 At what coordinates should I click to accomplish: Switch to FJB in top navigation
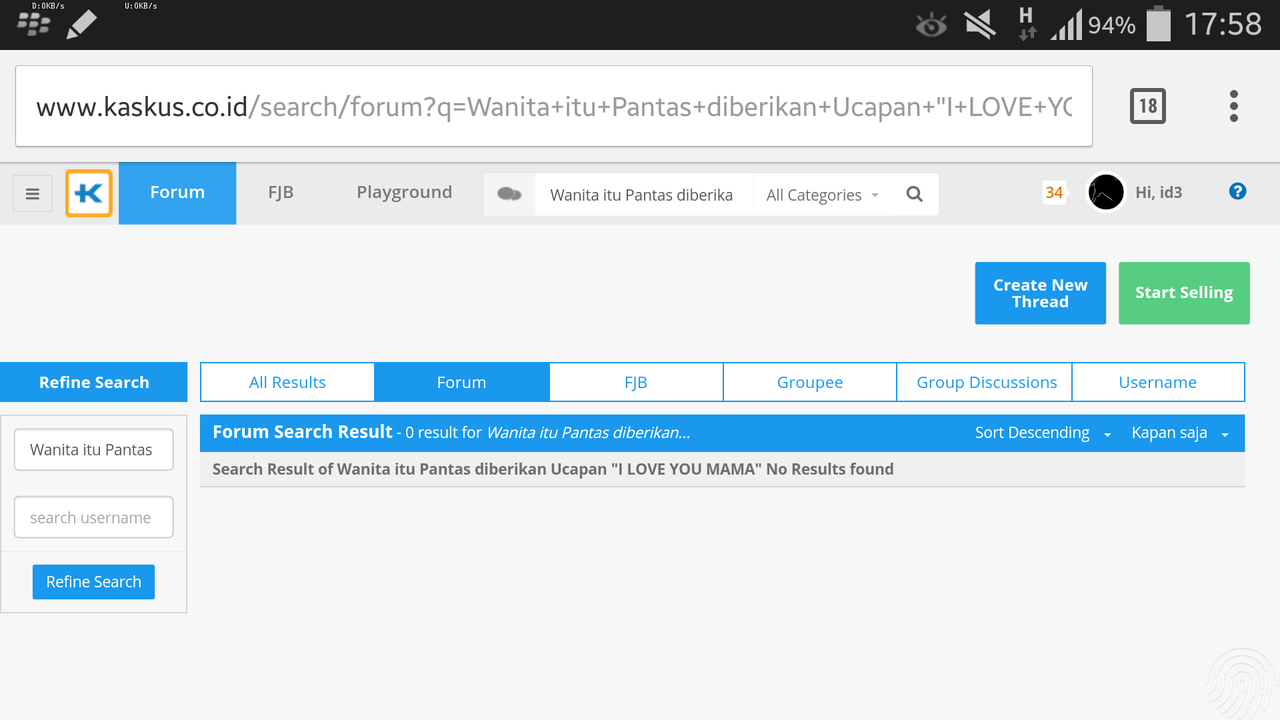click(281, 193)
